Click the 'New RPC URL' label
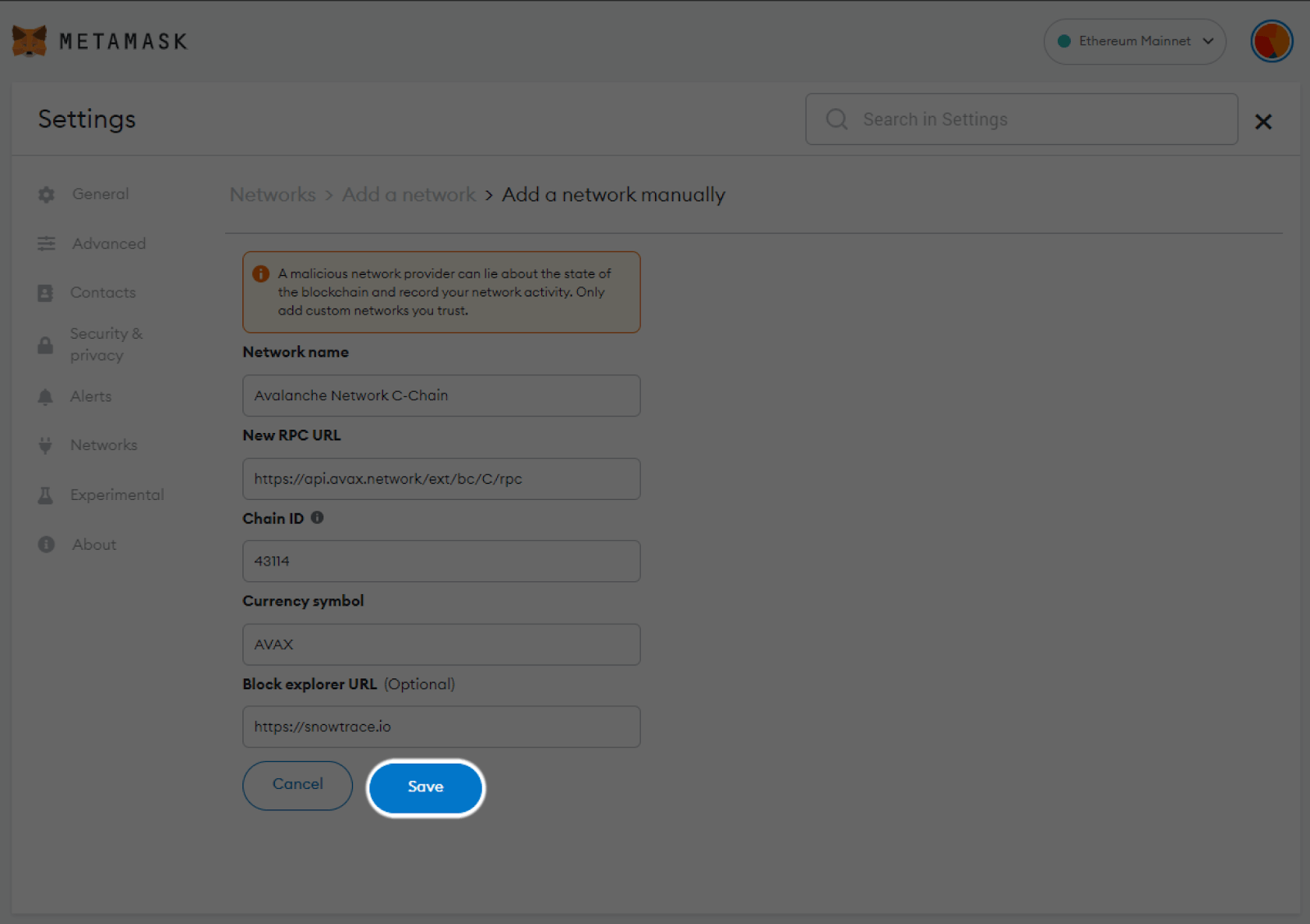 point(291,435)
